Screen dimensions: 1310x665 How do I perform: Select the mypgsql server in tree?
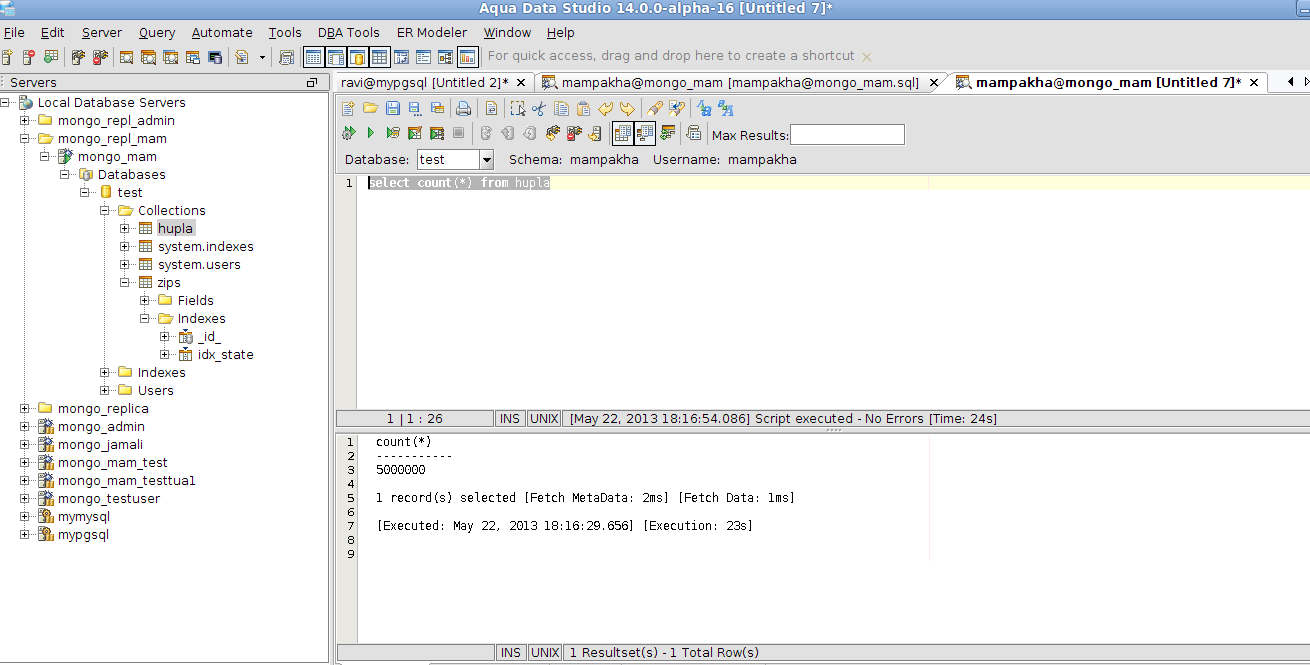tap(83, 534)
